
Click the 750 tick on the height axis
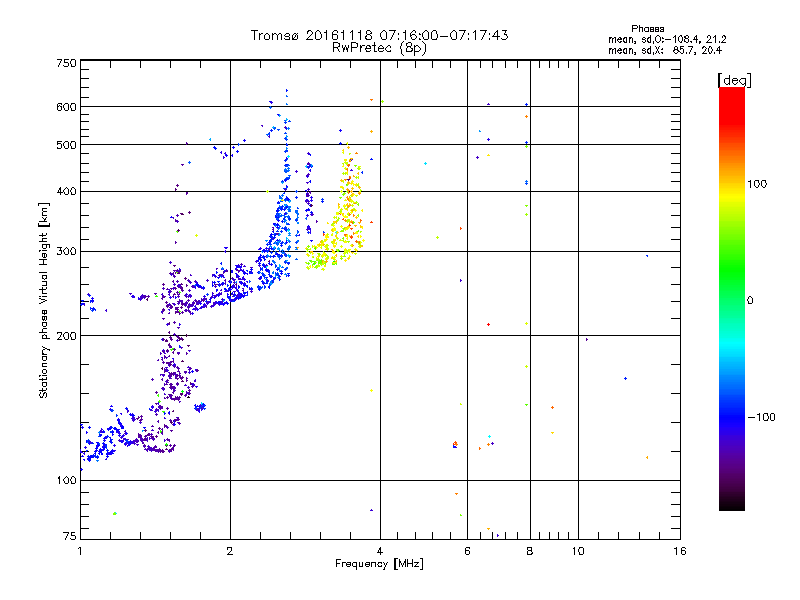click(x=66, y=63)
